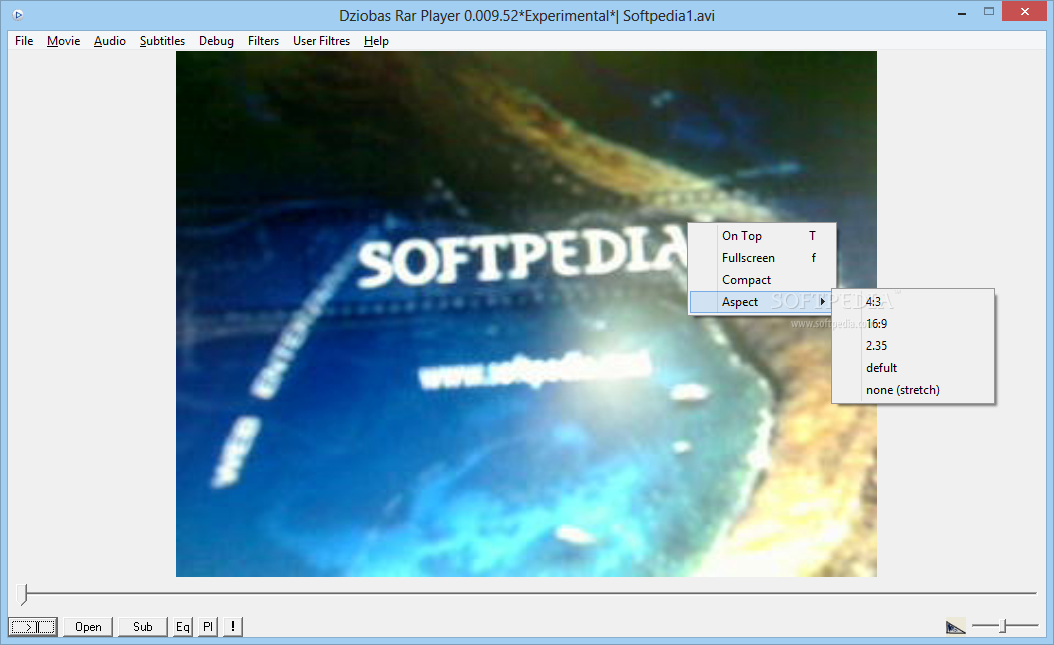The height and width of the screenshot is (645, 1054).
Task: Set aspect ratio to 2.35
Action: coord(913,346)
